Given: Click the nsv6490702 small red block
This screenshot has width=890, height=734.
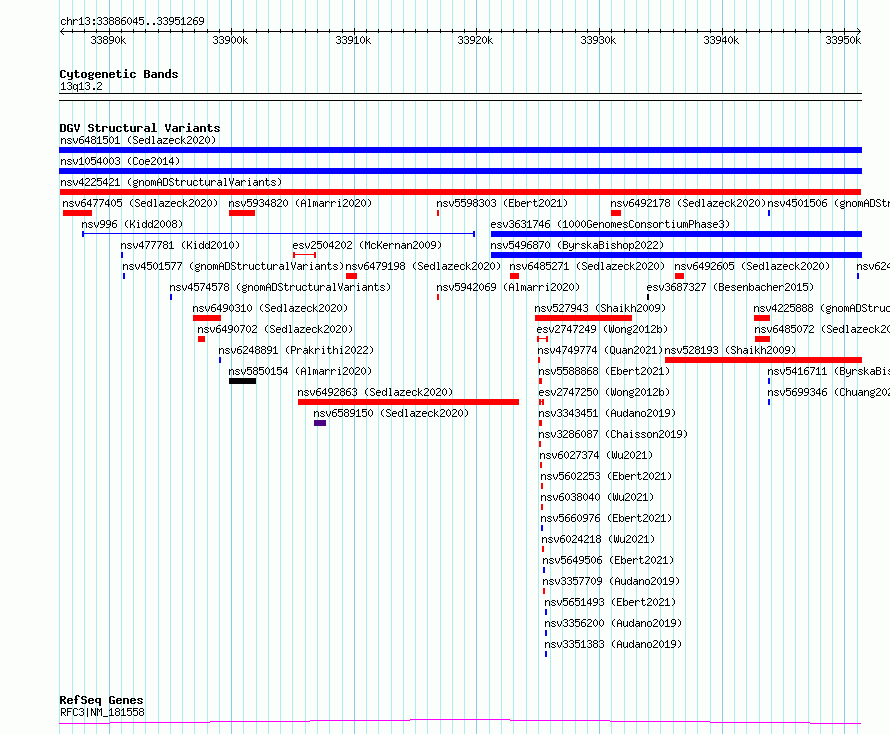Looking at the screenshot, I should pos(201,339).
